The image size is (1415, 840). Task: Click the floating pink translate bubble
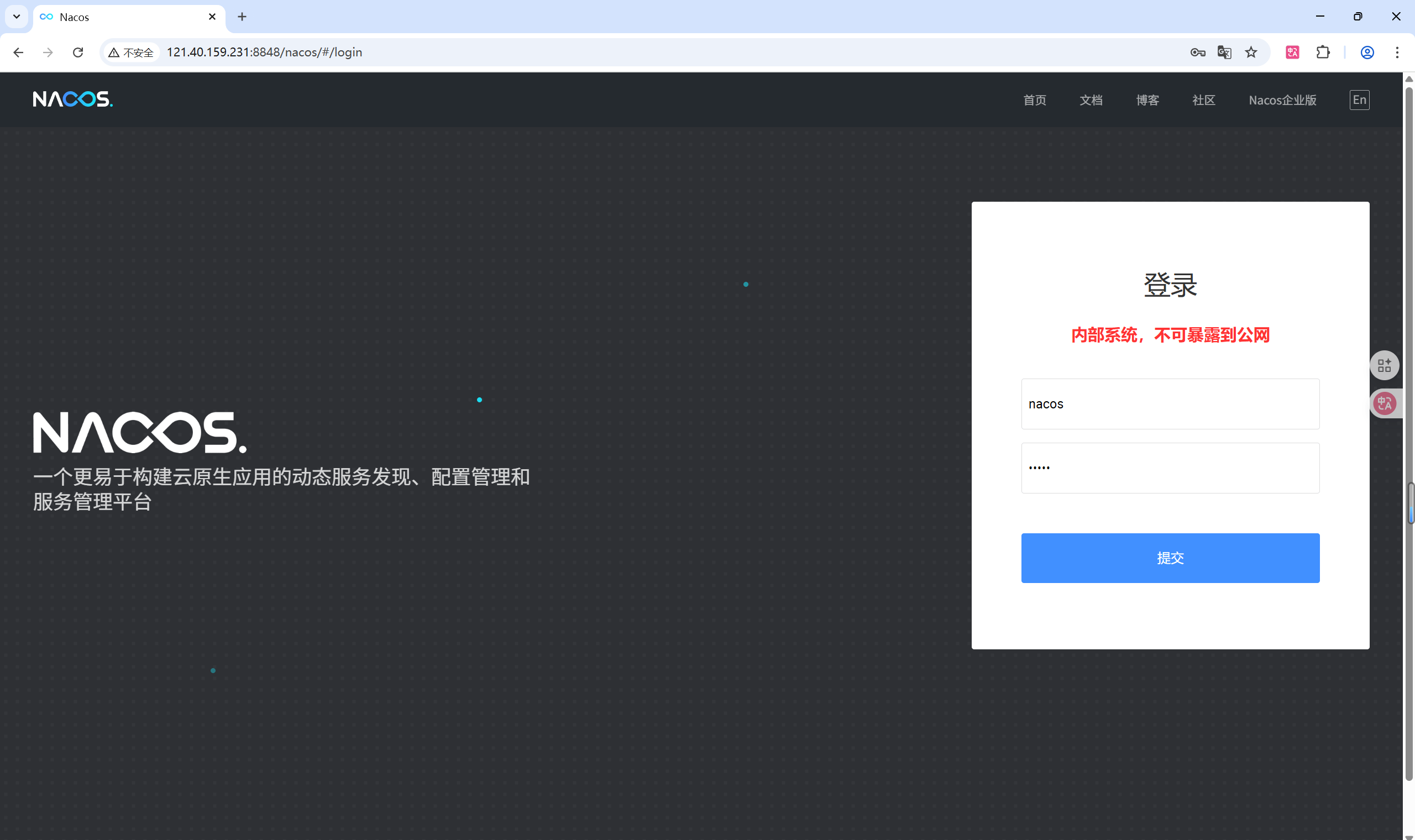1385,403
